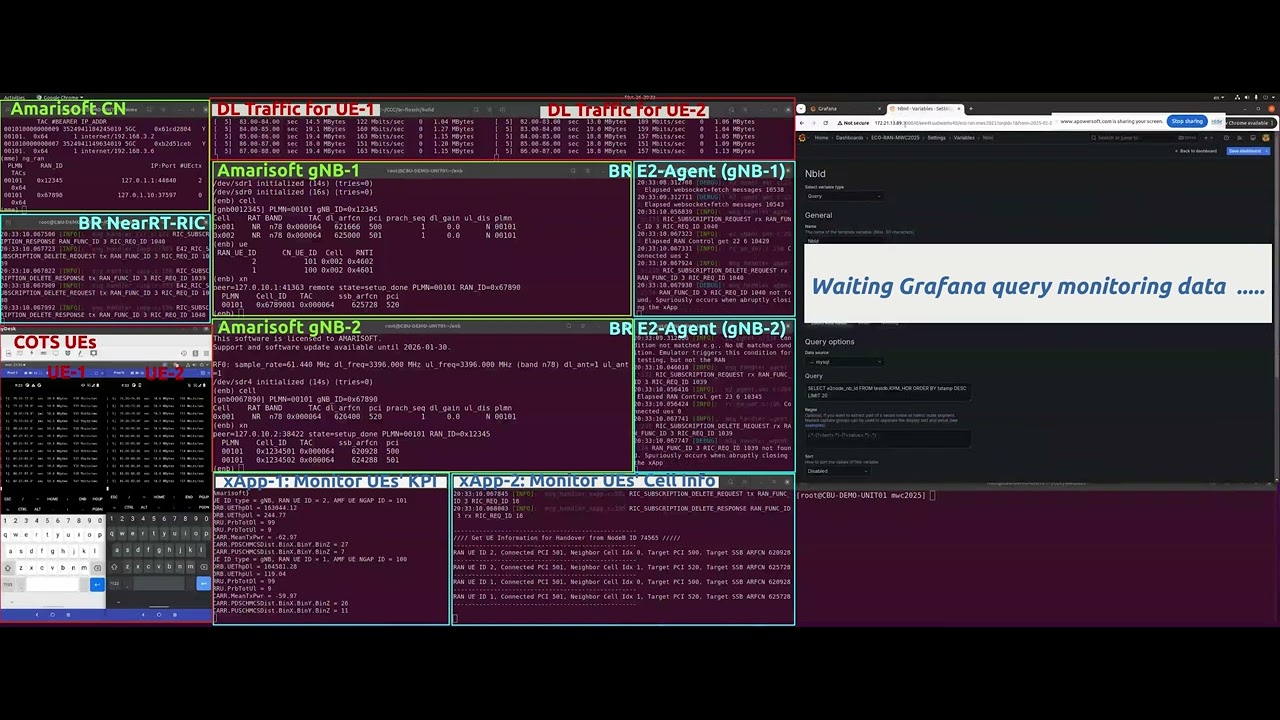Go to Settings breadcrumb

click(936, 138)
